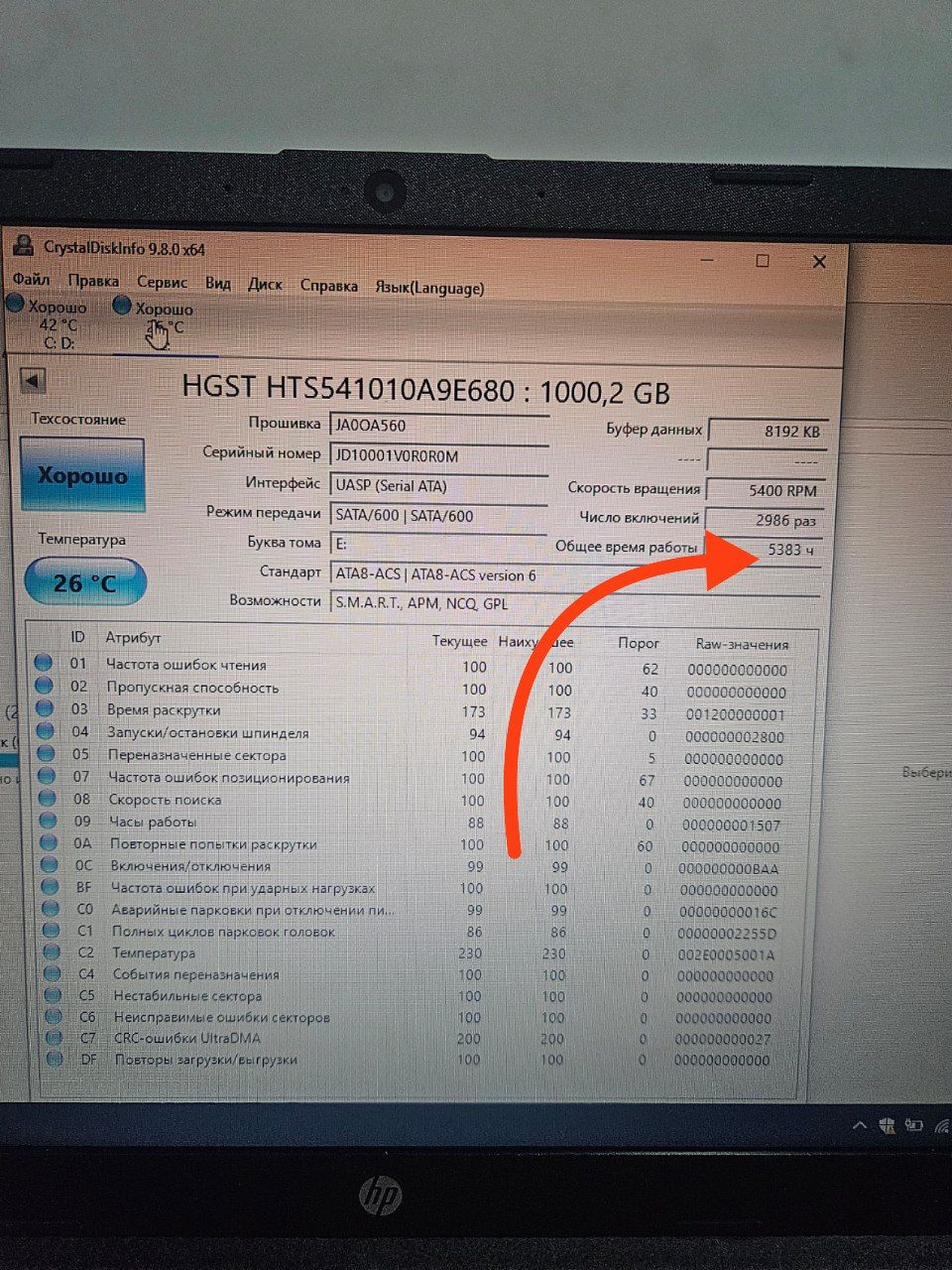Click the status orb beside Переназначенные сектора
Image resolution: width=952 pixels, height=1270 pixels.
46,754
